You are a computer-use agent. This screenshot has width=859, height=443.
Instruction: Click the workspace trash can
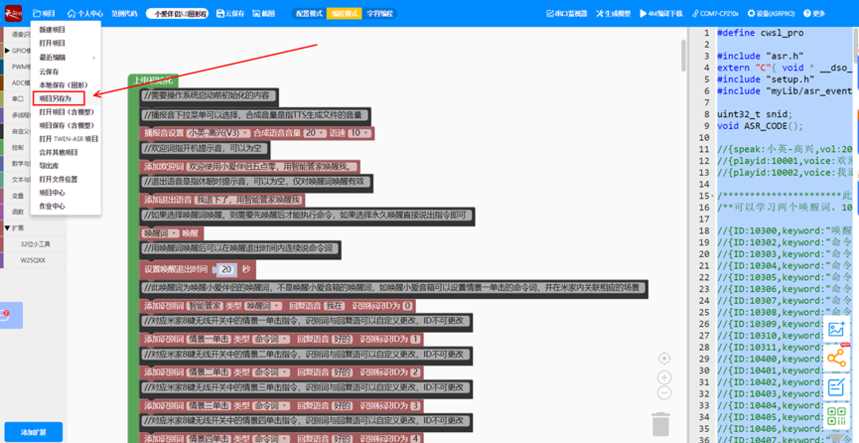pyautogui.click(x=661, y=424)
